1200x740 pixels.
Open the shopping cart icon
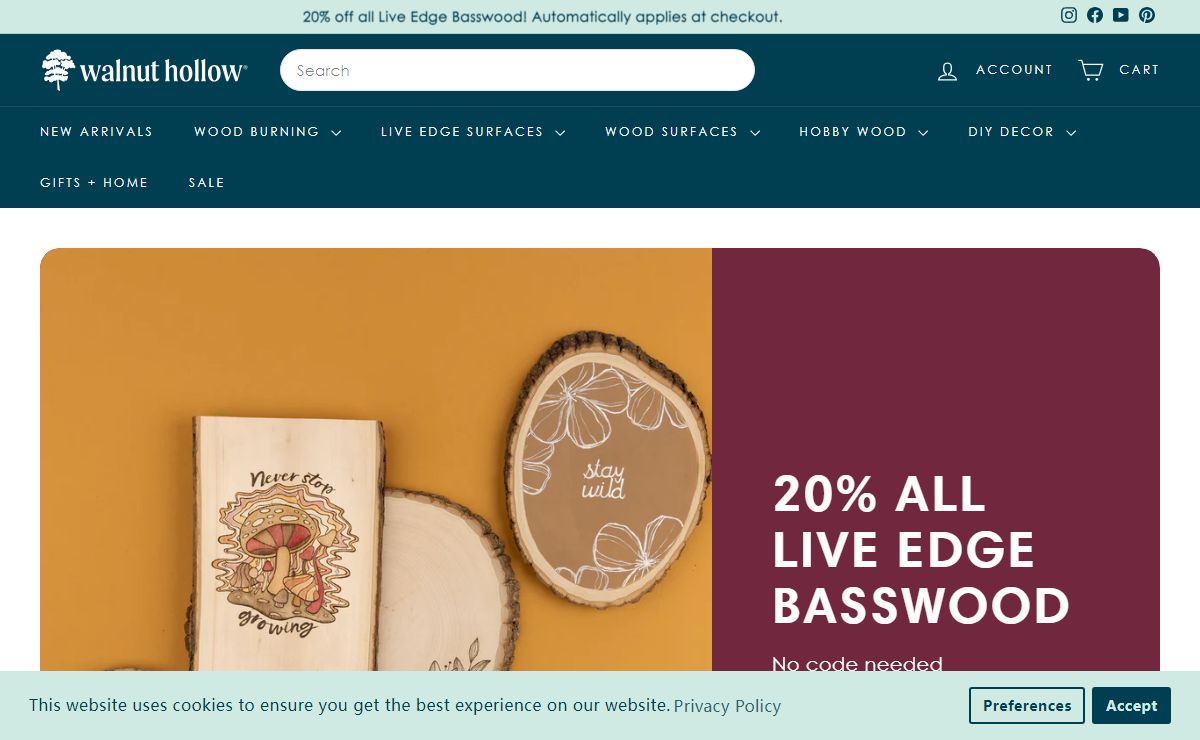(x=1090, y=70)
